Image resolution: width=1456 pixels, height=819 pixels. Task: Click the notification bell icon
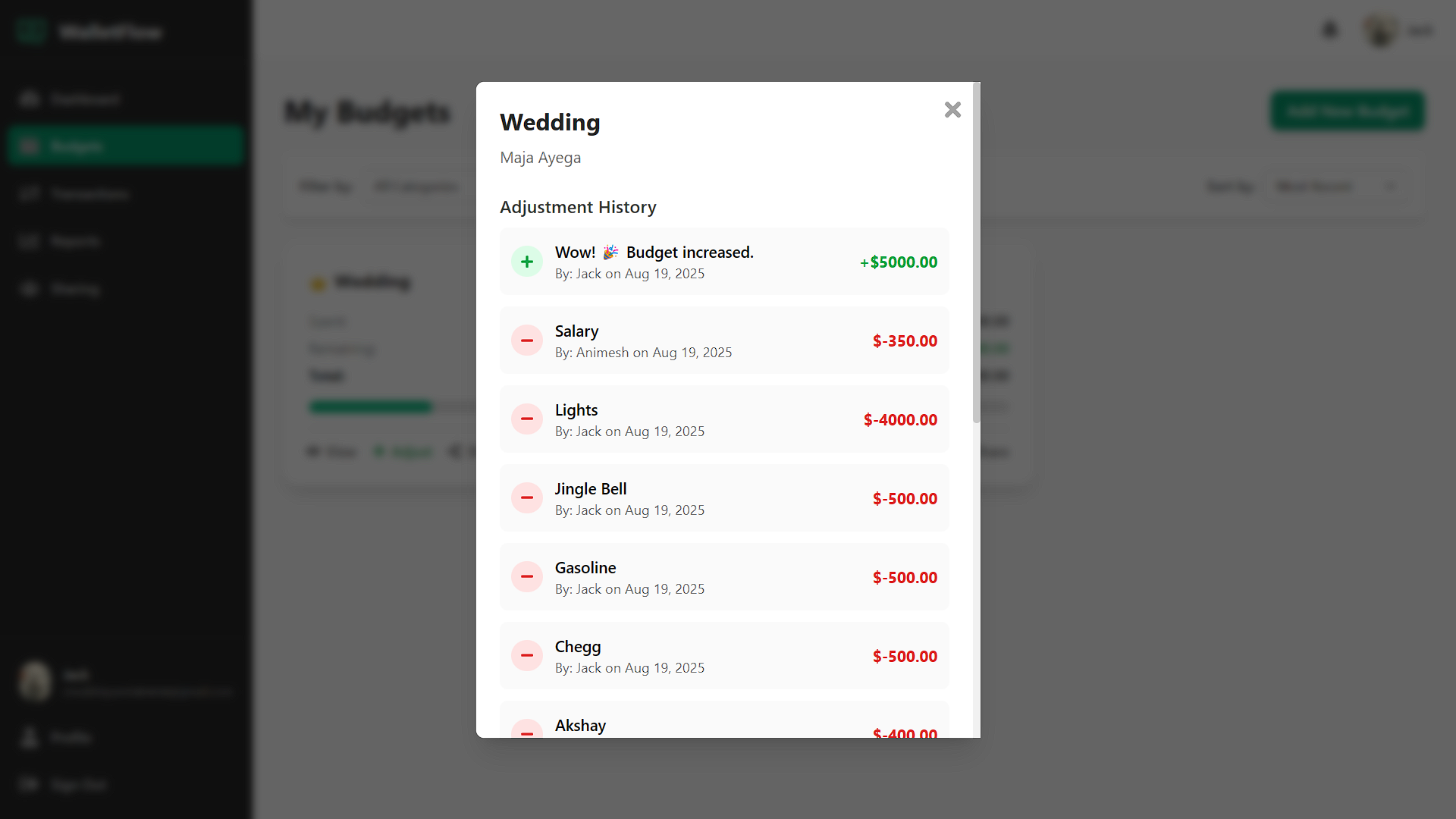[1330, 30]
